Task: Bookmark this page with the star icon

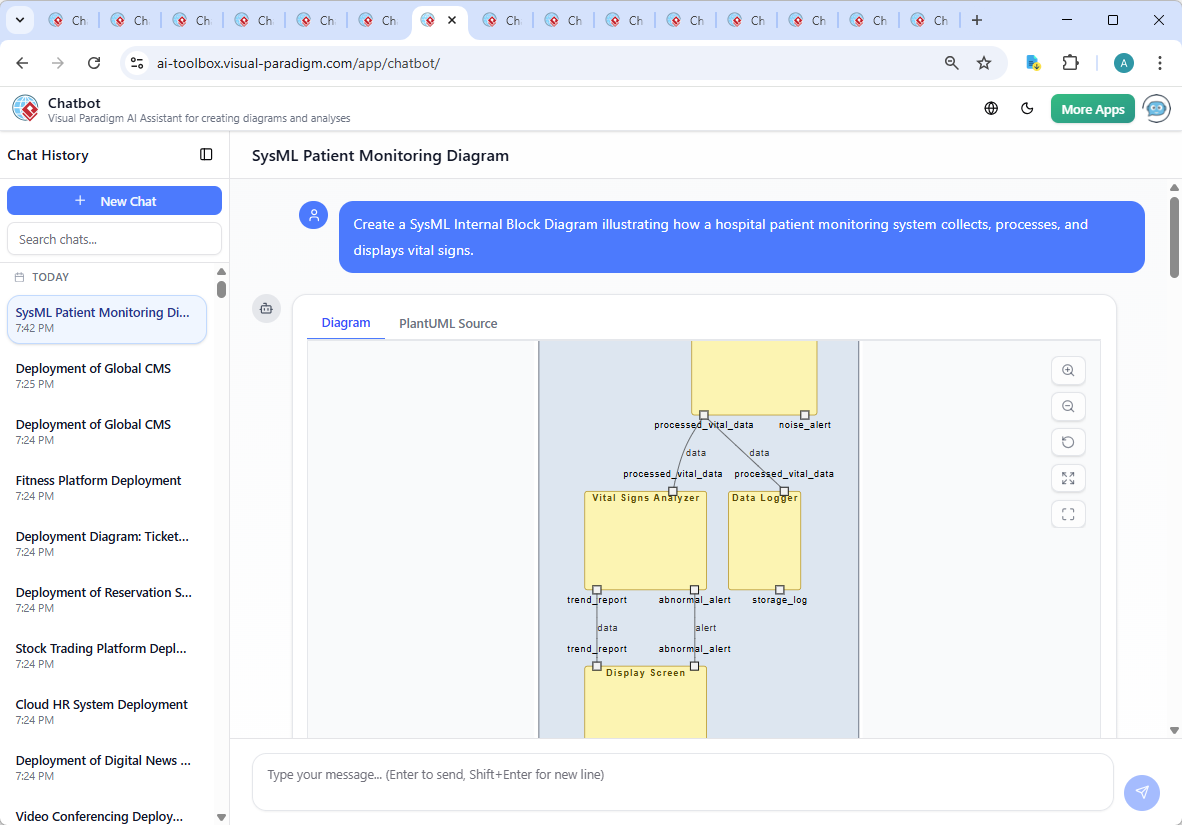Action: [x=984, y=63]
